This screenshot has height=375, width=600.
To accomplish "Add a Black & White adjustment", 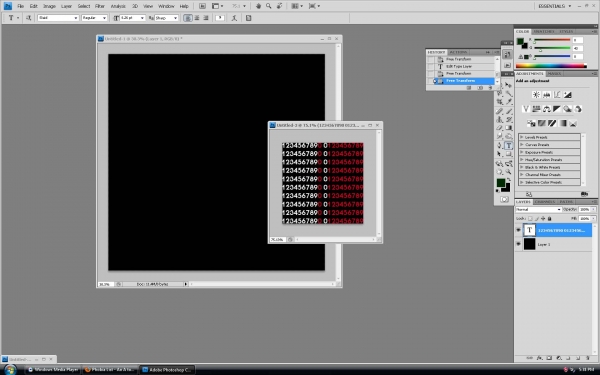I will click(557, 109).
